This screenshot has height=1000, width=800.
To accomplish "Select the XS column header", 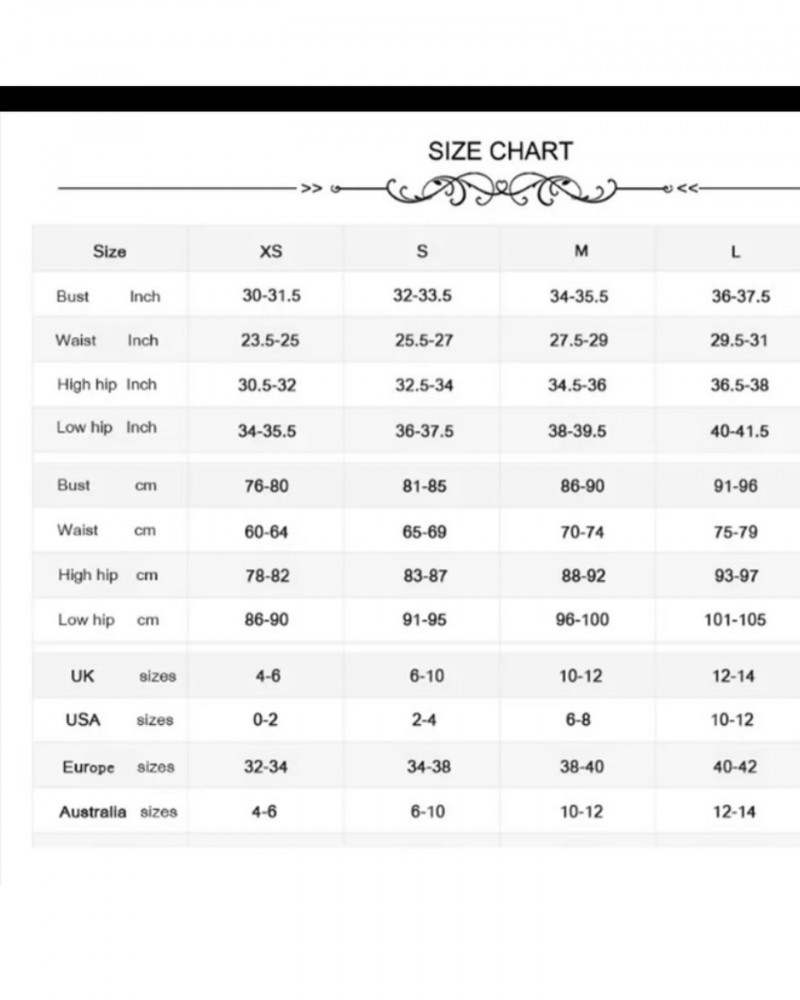I will 270,252.
